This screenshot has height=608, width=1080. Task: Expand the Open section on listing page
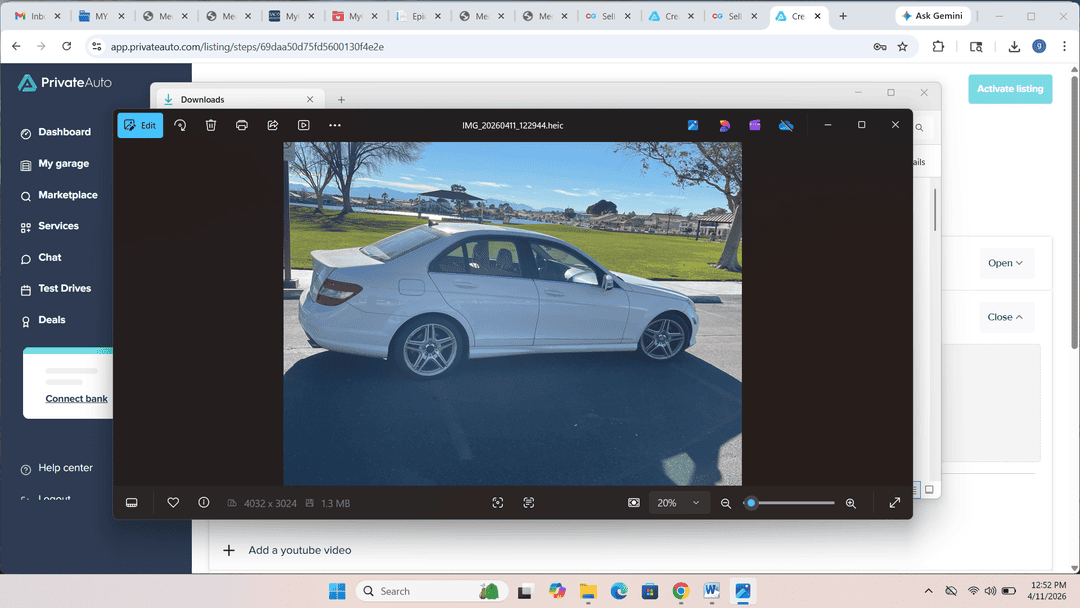(x=1006, y=262)
